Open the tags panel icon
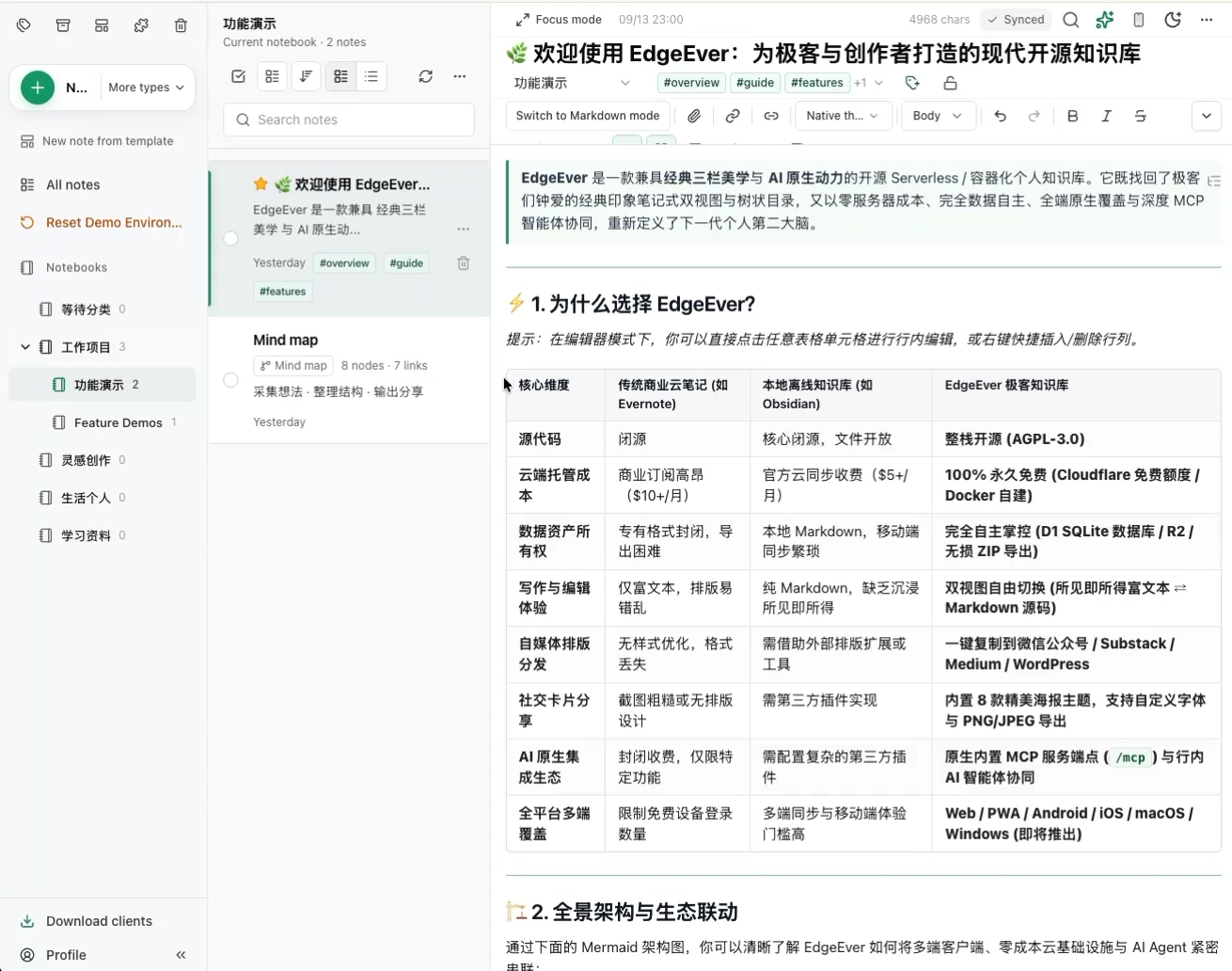The image size is (1232, 971). 24,25
